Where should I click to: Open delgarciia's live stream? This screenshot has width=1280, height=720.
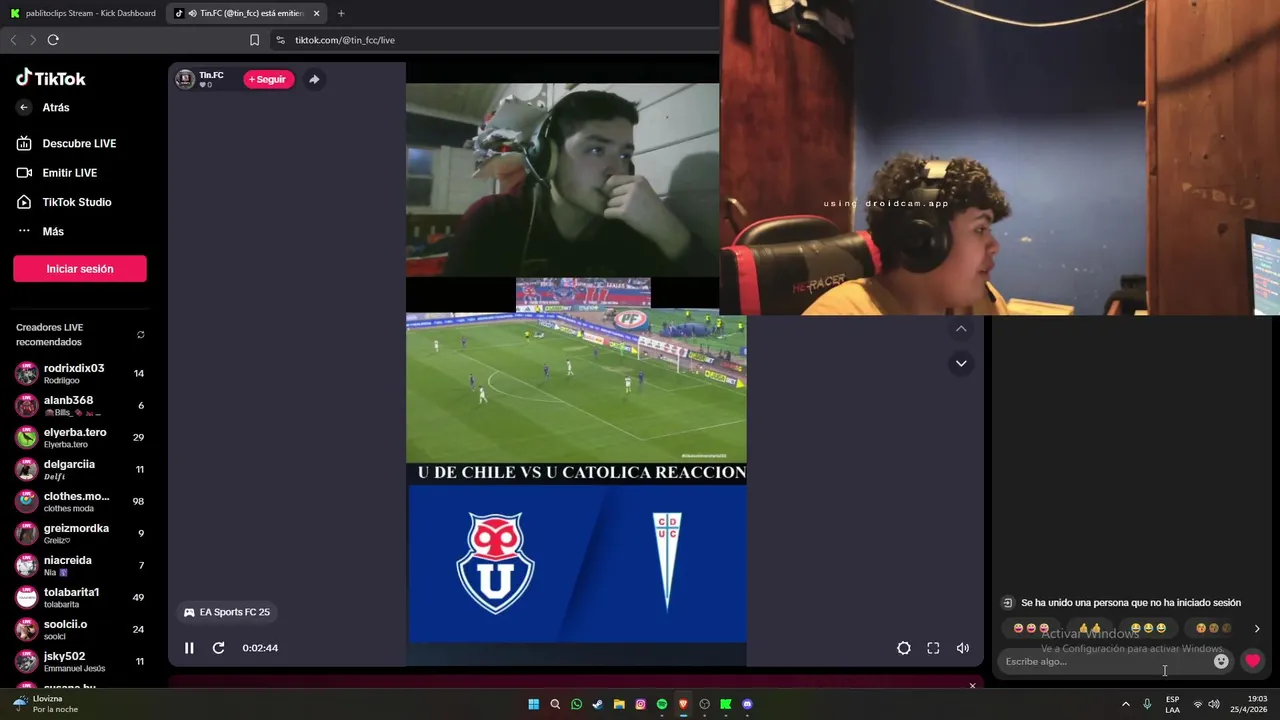[x=80, y=469]
